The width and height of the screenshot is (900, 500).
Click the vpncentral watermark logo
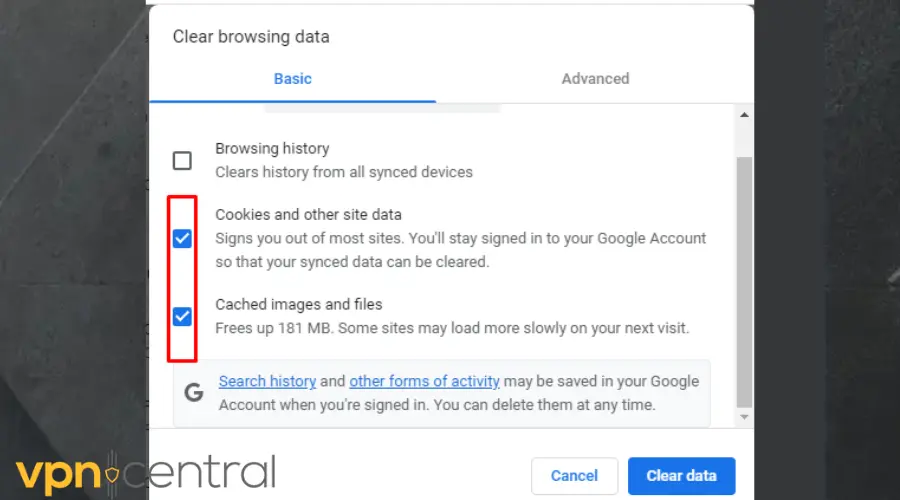tap(145, 472)
